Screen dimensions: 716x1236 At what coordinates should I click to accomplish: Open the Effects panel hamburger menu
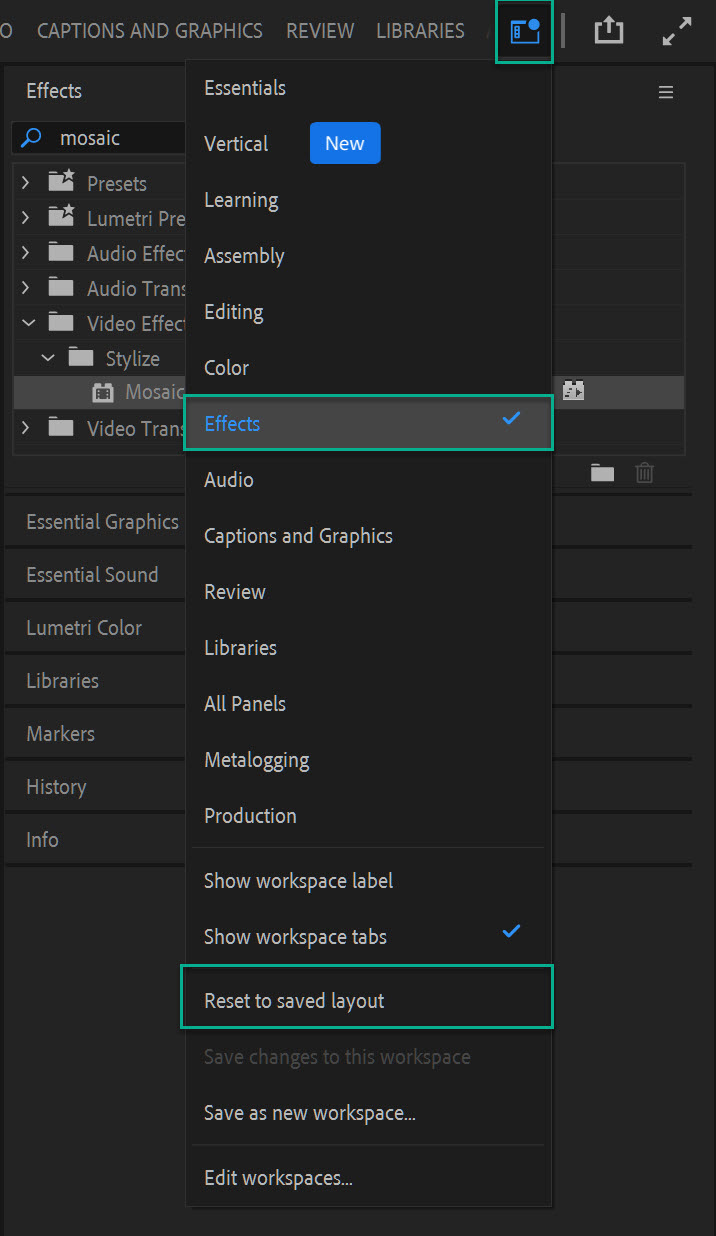pyautogui.click(x=666, y=92)
